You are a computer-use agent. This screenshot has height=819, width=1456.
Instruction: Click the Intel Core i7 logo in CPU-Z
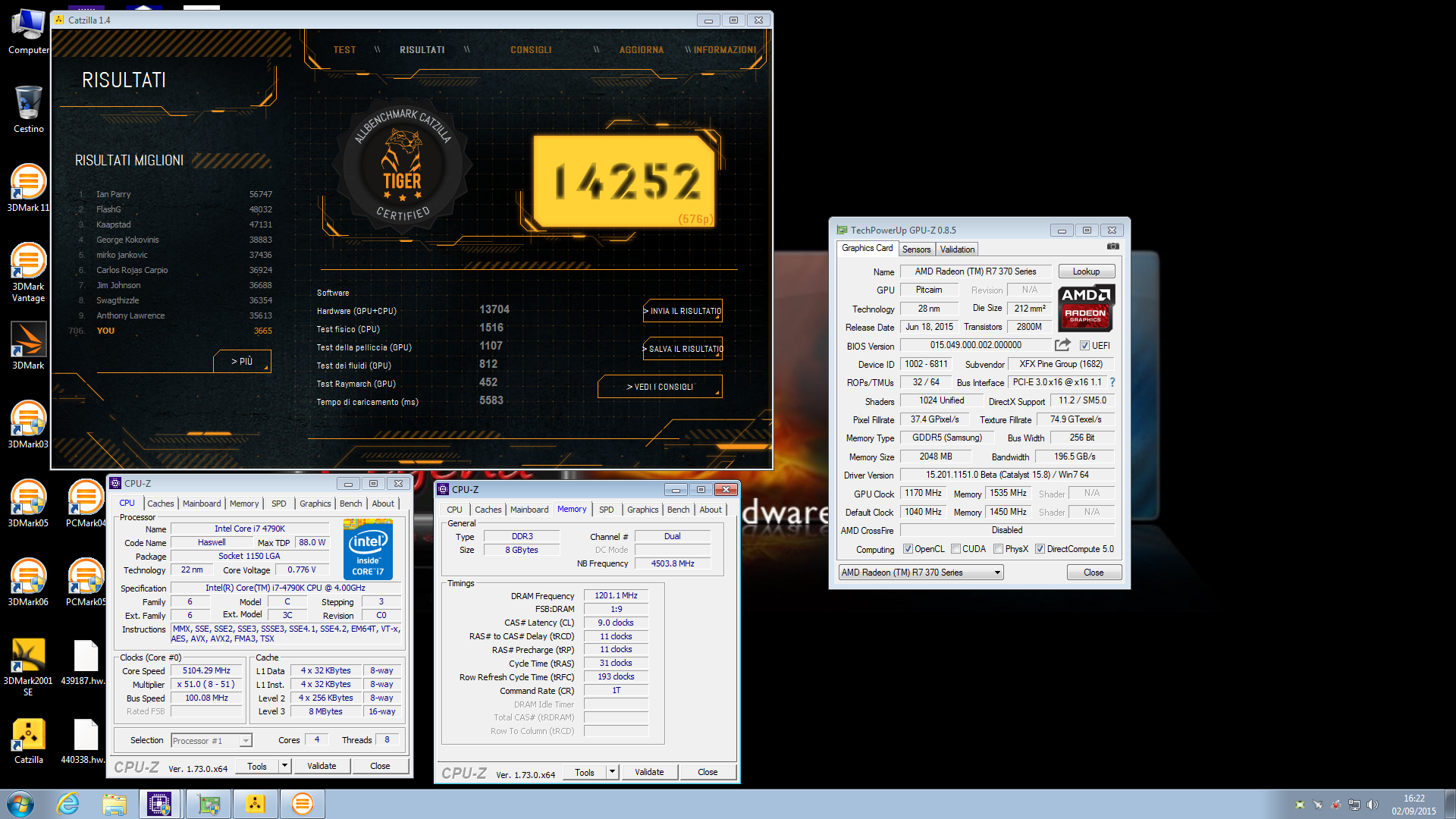368,549
